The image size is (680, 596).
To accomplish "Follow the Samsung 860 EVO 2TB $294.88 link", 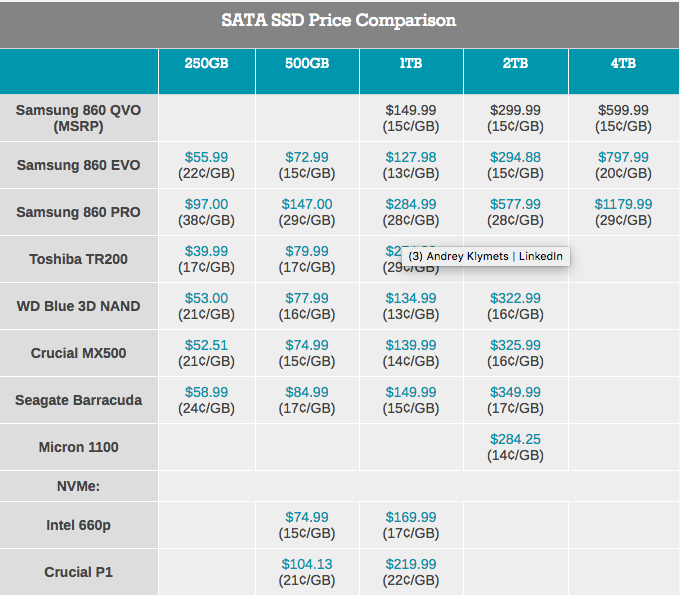I will [x=515, y=157].
